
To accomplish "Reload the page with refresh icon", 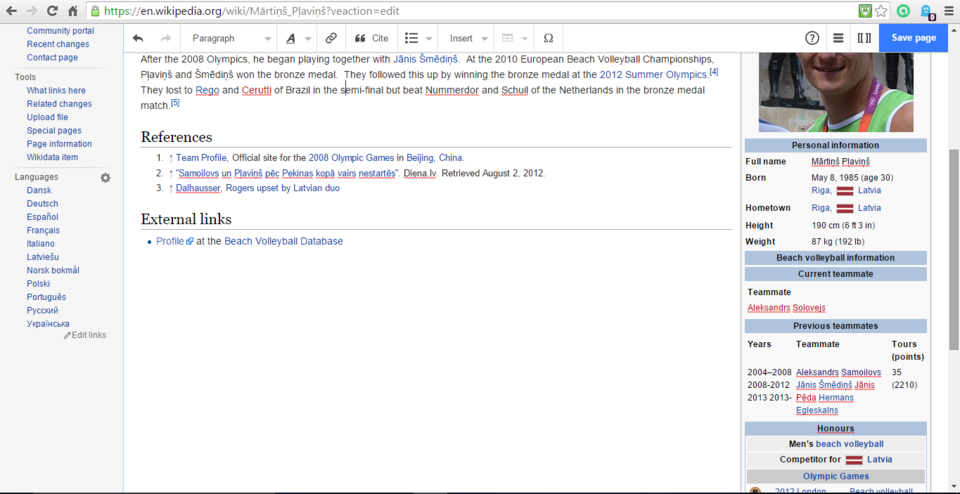I will (52, 10).
